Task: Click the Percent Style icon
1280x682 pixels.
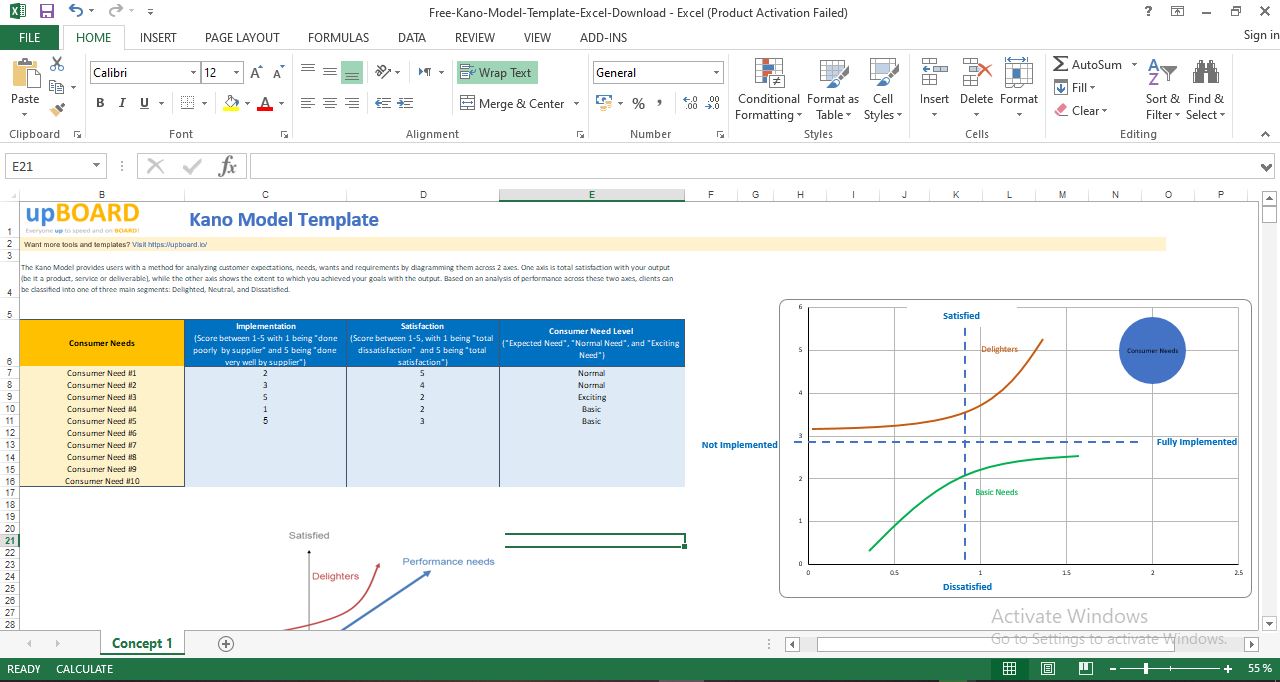Action: 637,103
